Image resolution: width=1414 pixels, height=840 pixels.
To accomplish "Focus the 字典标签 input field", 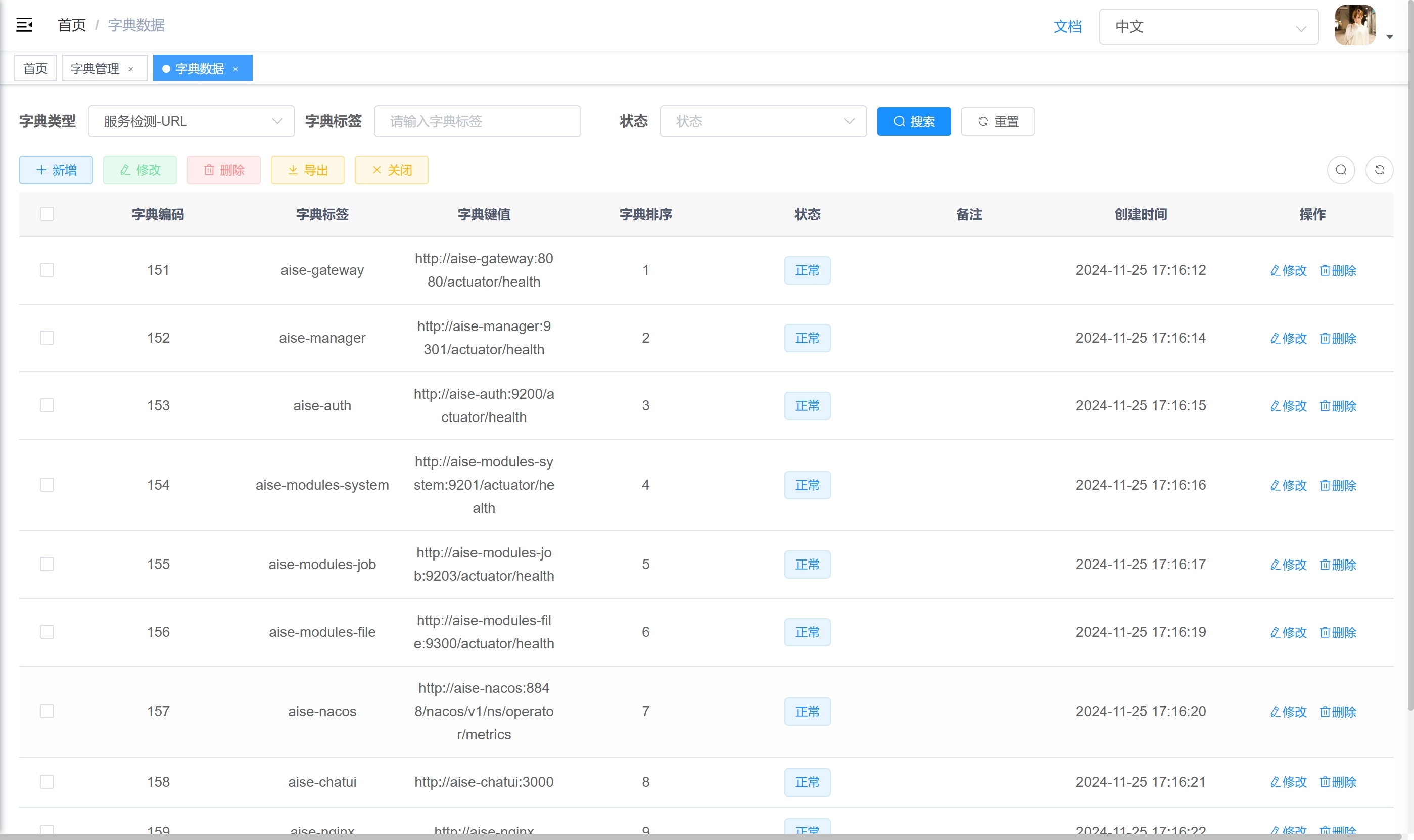I will point(477,121).
